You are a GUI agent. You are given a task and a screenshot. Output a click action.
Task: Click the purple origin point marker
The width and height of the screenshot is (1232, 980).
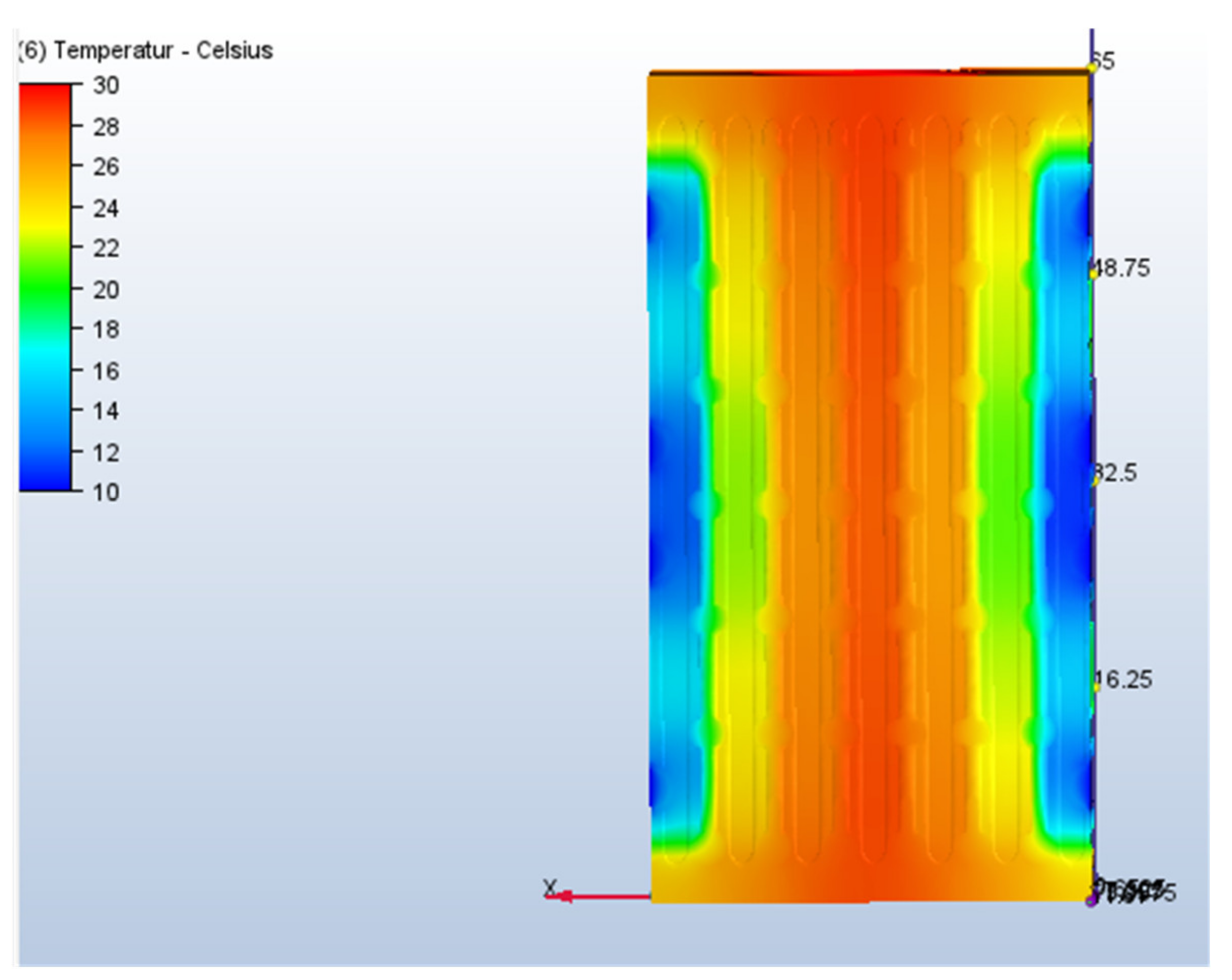1091,901
